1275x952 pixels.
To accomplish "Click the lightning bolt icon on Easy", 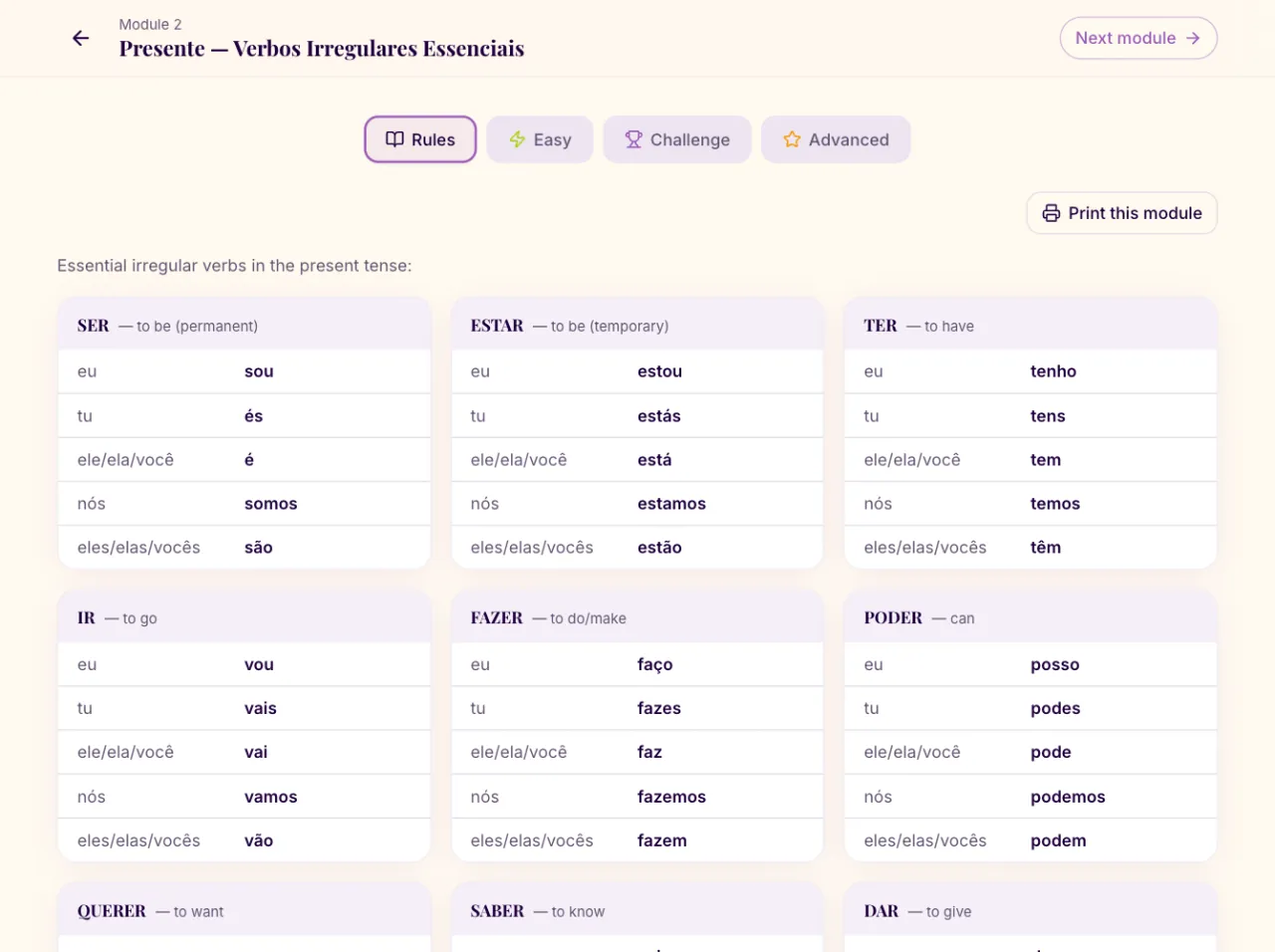I will 517,139.
